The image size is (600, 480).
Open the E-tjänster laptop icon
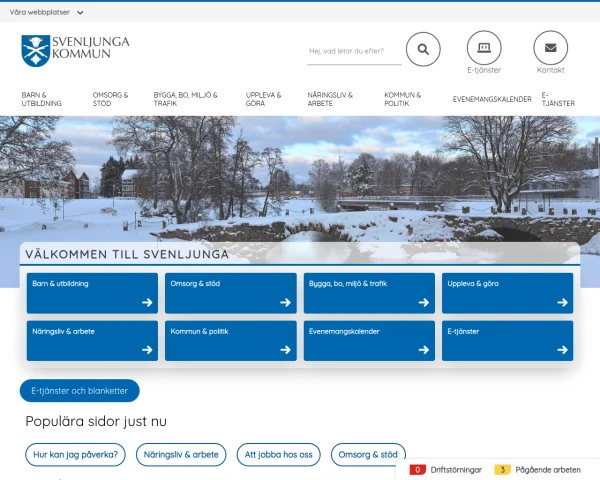click(x=484, y=48)
